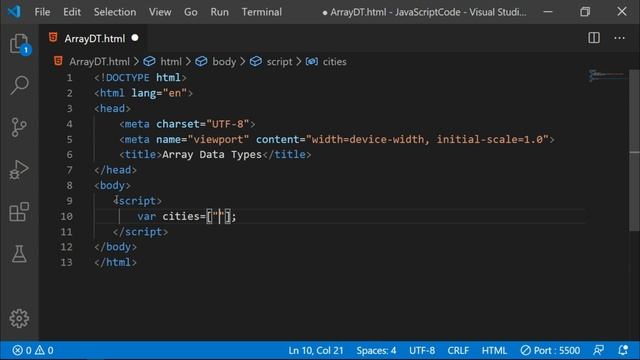Click the code minimap preview
The image size is (640, 360).
[607, 76]
